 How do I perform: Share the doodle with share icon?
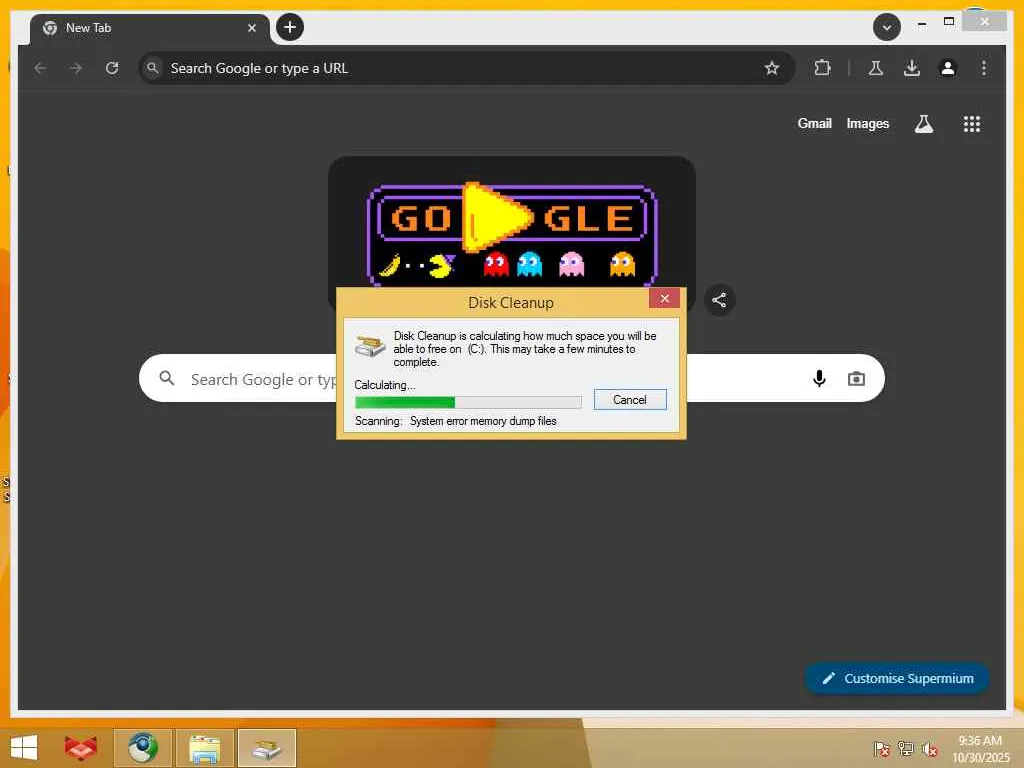click(x=719, y=300)
